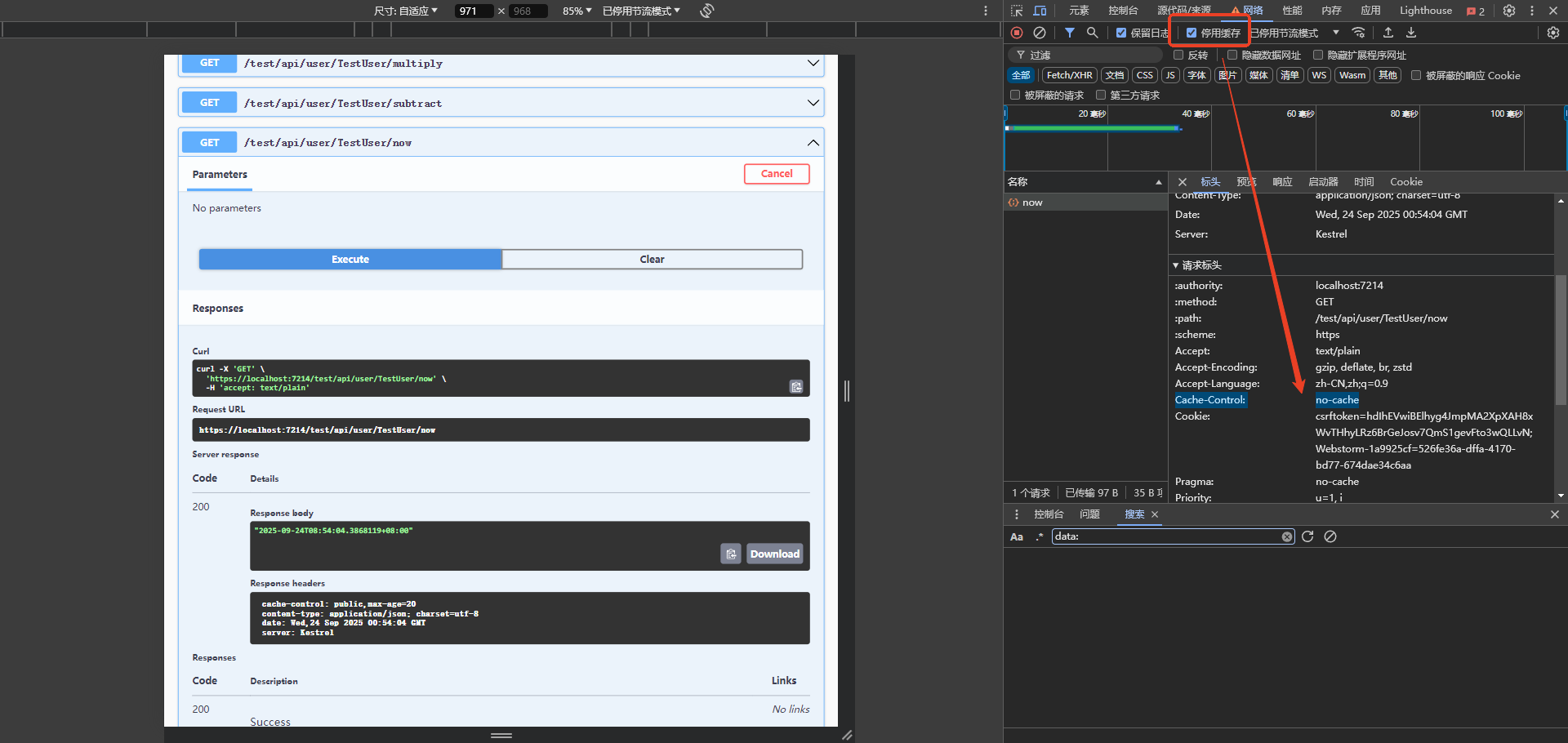The image size is (1568, 743).
Task: Open the 性能 panel tab
Action: pyautogui.click(x=1293, y=11)
